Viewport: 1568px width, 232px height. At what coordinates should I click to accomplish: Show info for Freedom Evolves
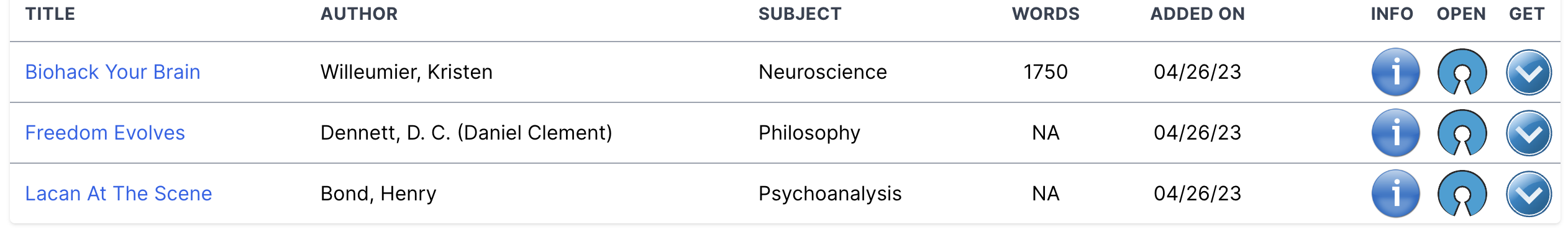pos(1395,133)
